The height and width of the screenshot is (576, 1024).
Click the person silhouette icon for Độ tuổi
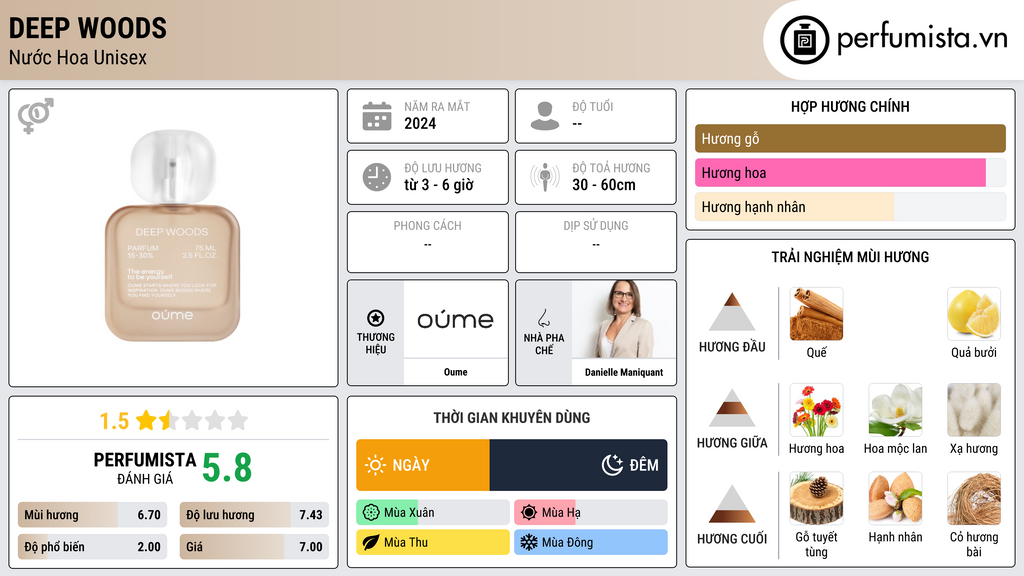tap(545, 116)
